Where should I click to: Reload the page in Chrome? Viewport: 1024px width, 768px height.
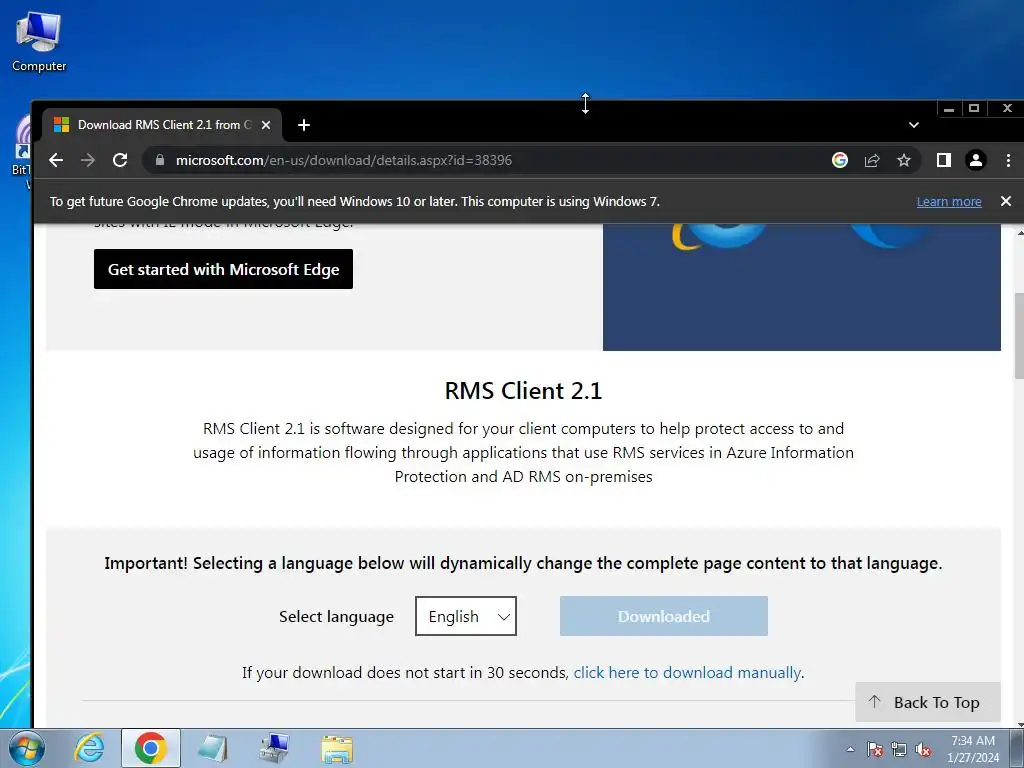point(120,160)
